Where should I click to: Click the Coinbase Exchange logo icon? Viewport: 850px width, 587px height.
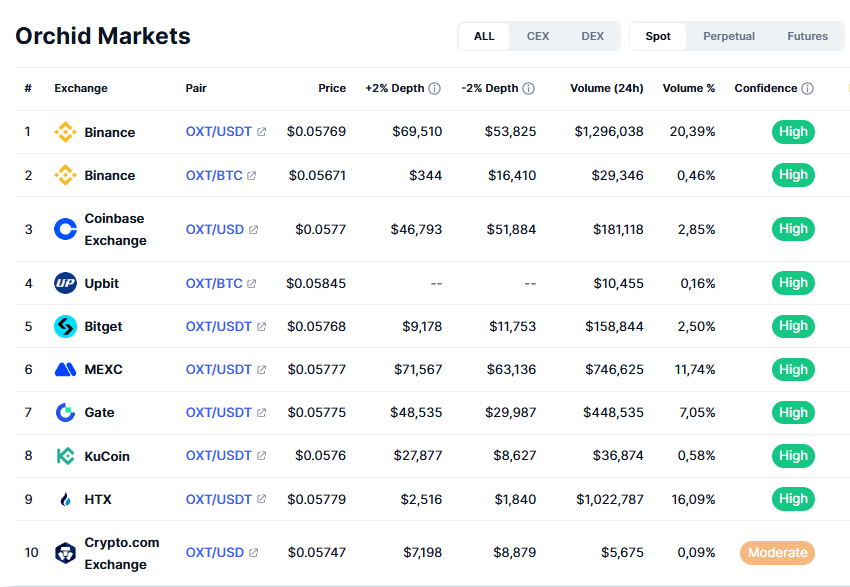click(65, 229)
